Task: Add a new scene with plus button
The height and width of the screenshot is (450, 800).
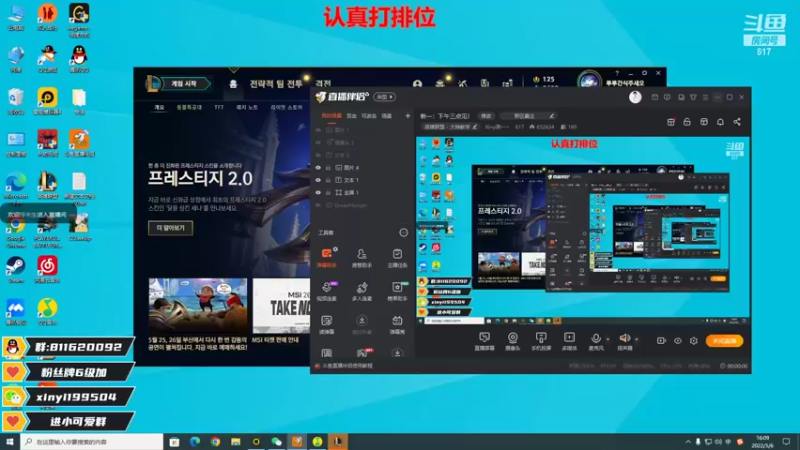Action: [407, 116]
